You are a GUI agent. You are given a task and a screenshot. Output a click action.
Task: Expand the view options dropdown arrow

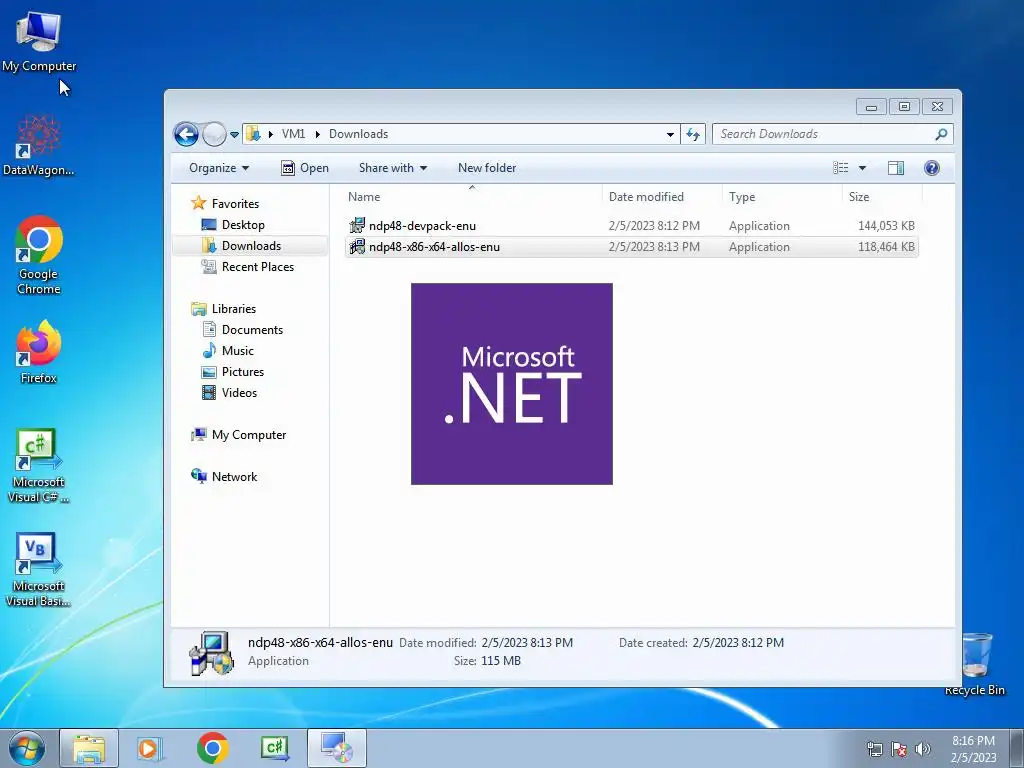(862, 168)
